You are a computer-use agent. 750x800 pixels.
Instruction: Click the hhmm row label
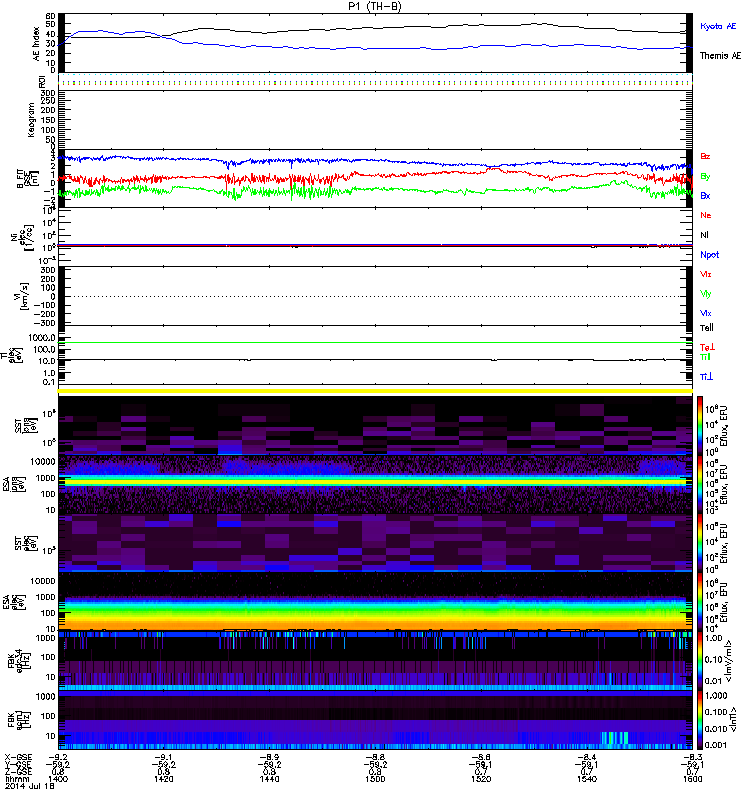[x=15, y=779]
